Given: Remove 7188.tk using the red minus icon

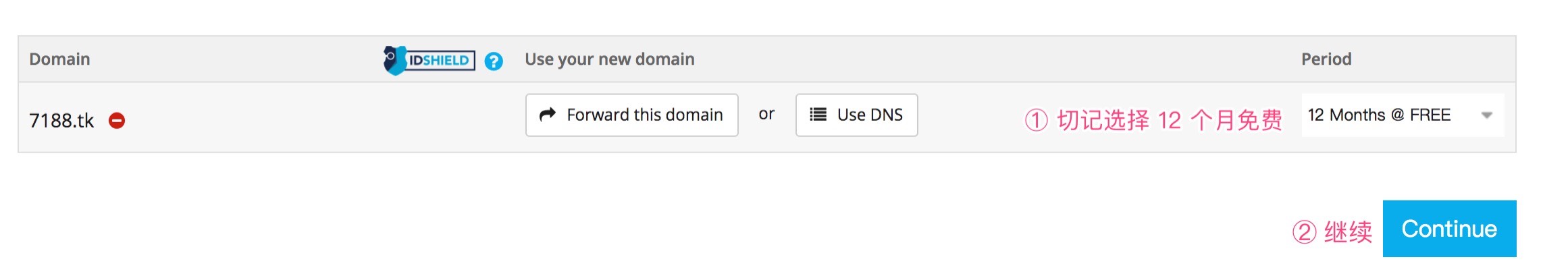Looking at the screenshot, I should point(117,121).
